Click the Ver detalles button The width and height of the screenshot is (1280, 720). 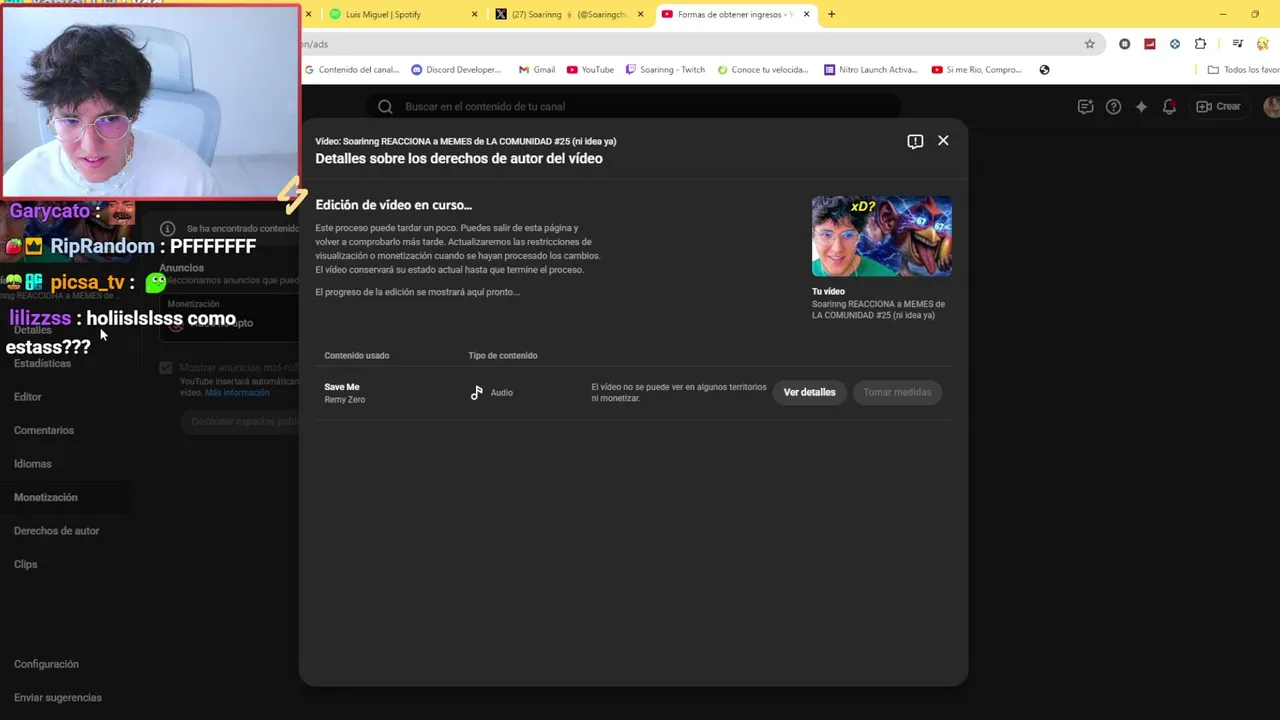pyautogui.click(x=809, y=392)
